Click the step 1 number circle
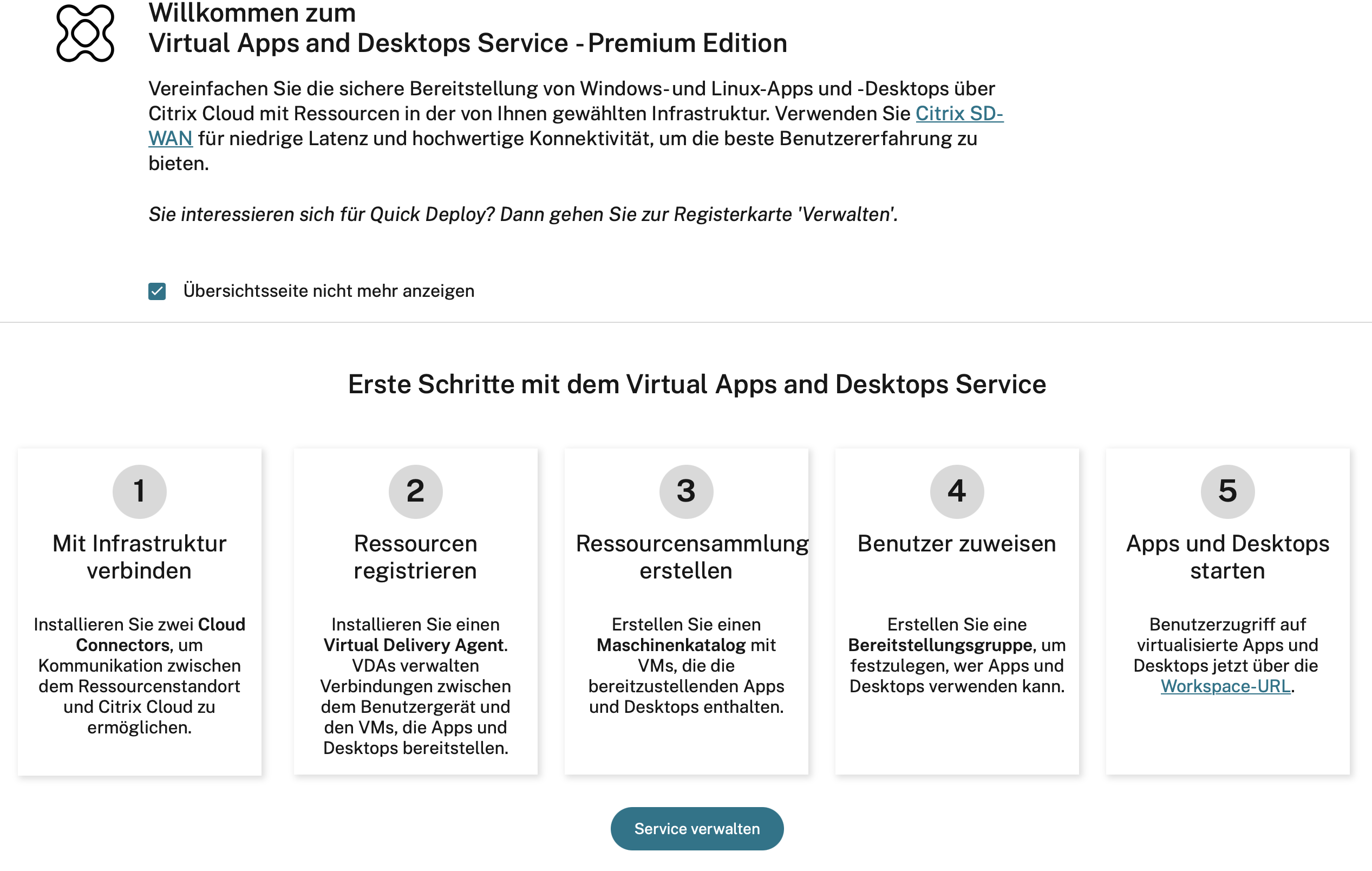 coord(140,491)
